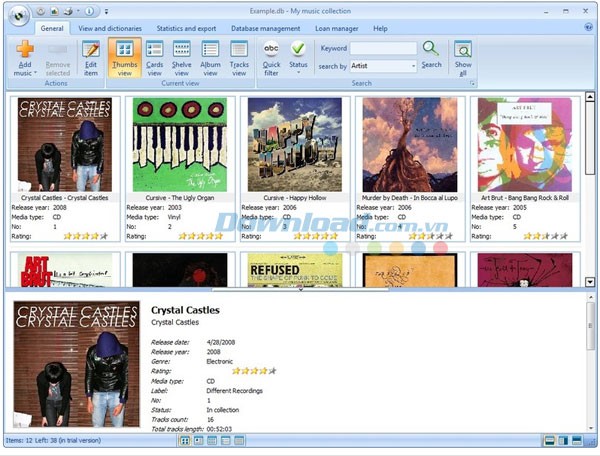This screenshot has width=600, height=456.
Task: Open the View and dictionaries tab
Action: (109, 29)
